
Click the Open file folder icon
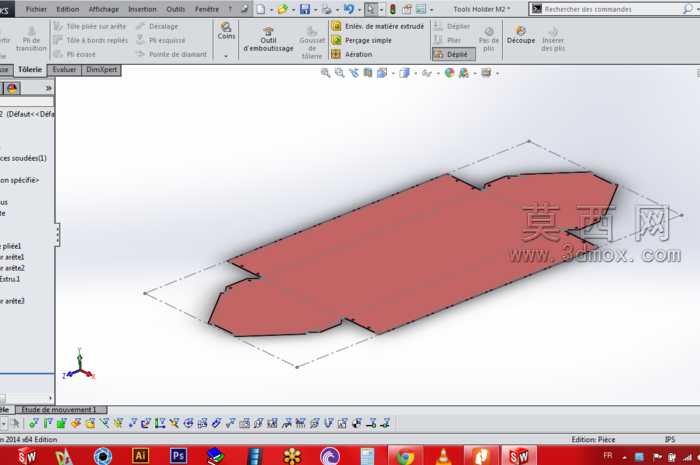pyautogui.click(x=282, y=9)
